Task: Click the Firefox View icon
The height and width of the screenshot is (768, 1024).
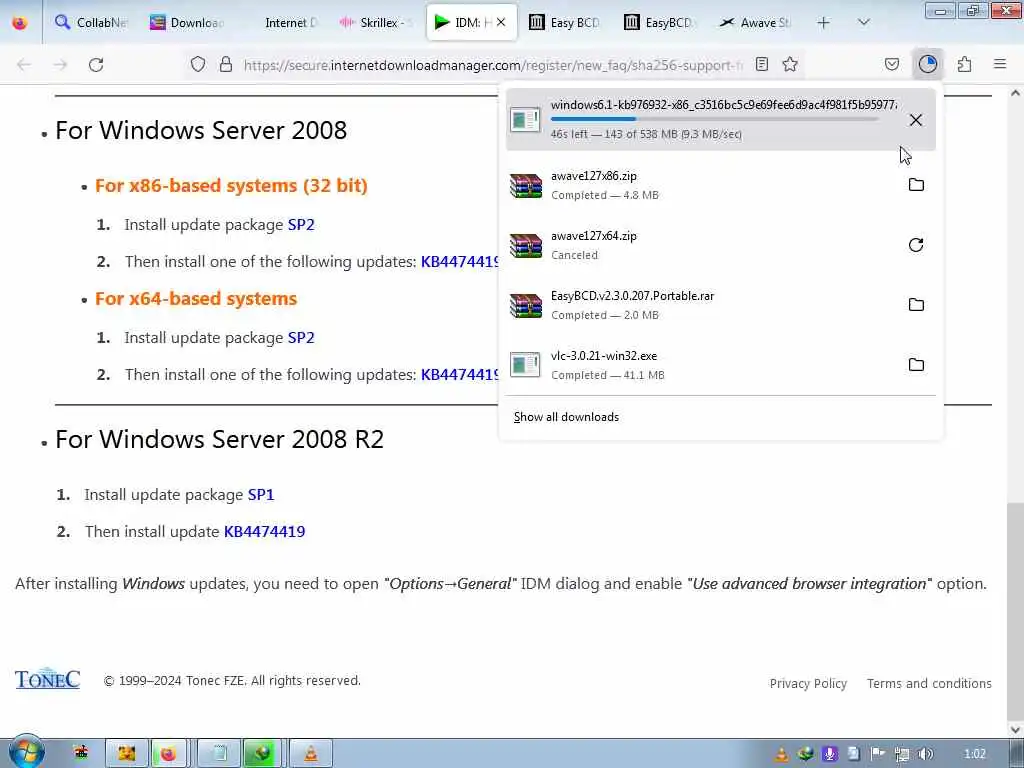Action: 20,22
